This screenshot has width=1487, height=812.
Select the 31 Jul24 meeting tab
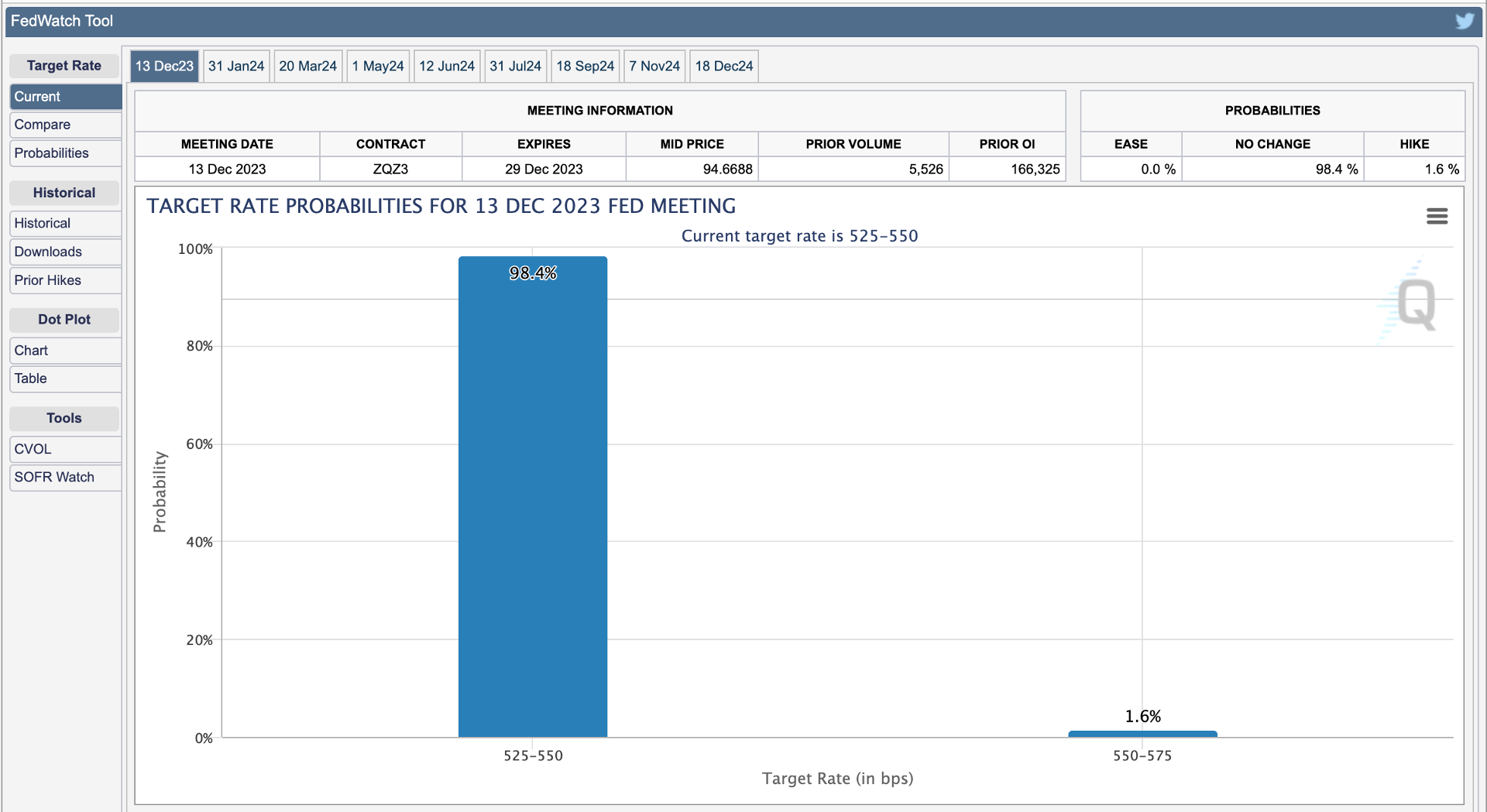[x=515, y=66]
